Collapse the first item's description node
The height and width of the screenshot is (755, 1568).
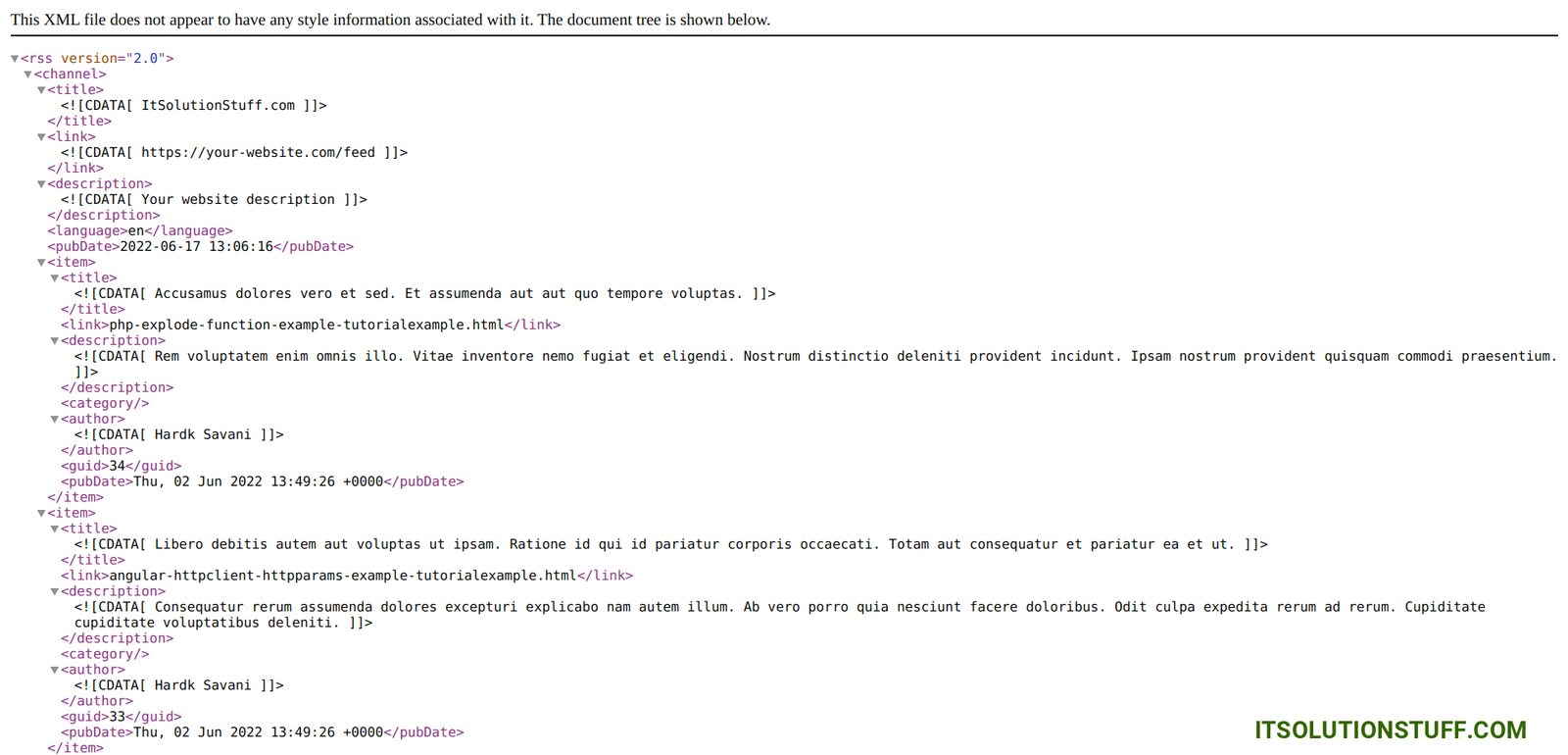tap(55, 341)
